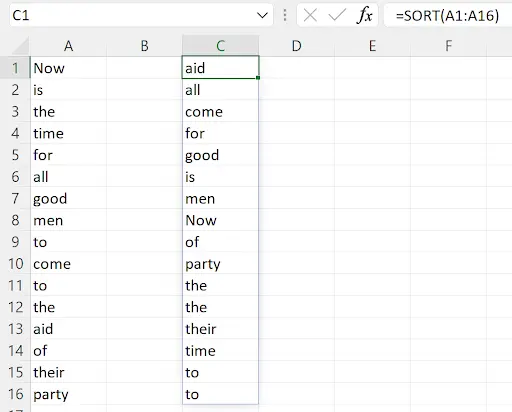Click the Cancel X icon in formula bar
512x412 pixels.
310,15
